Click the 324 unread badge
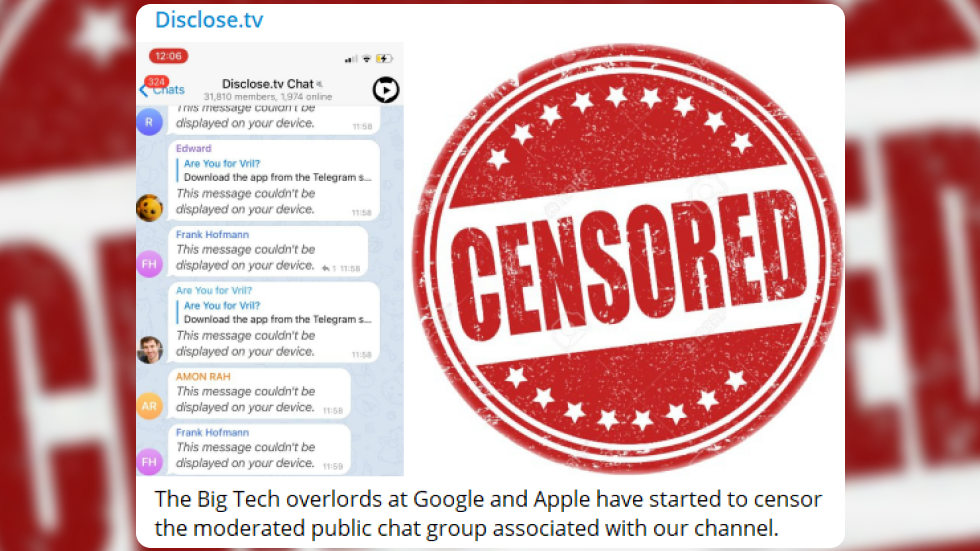Viewport: 980px width, 551px height. click(x=156, y=82)
